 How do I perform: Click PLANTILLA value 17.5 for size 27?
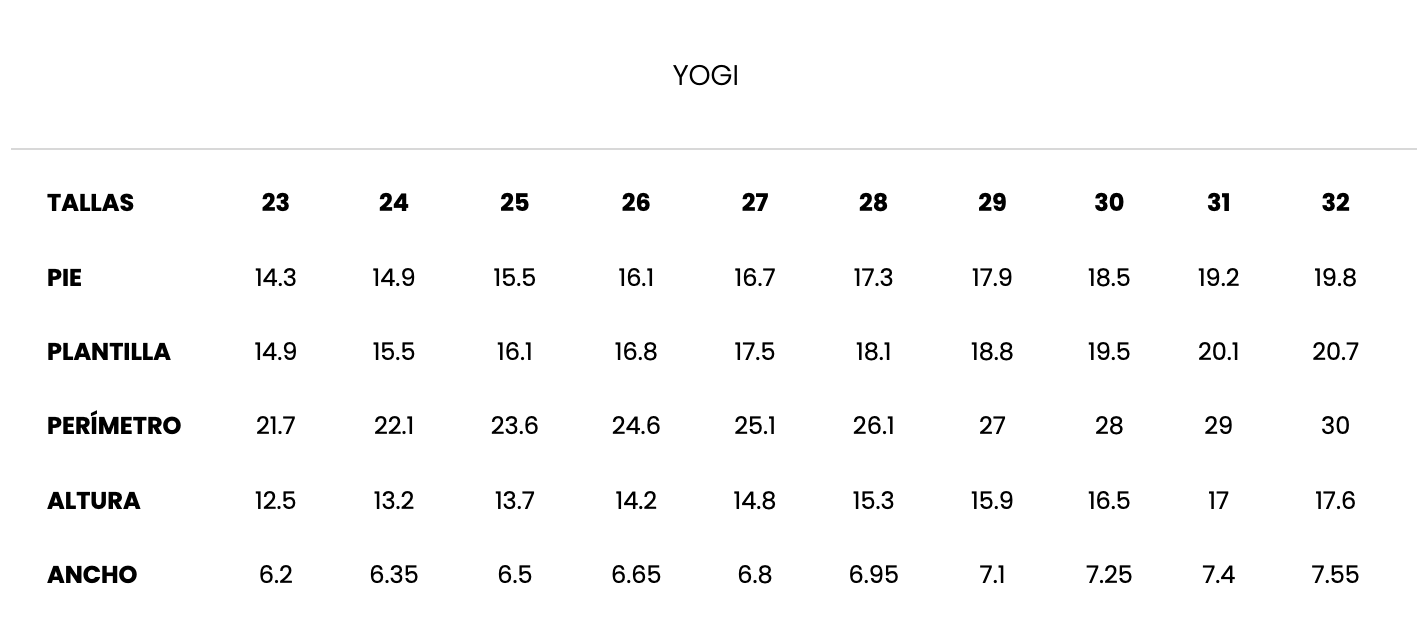point(754,352)
